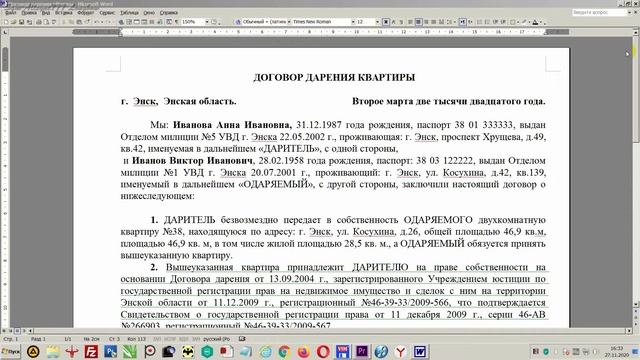Click the Bullets list icon
Image resolution: width=640 pixels, height=360 pixels.
(487, 22)
